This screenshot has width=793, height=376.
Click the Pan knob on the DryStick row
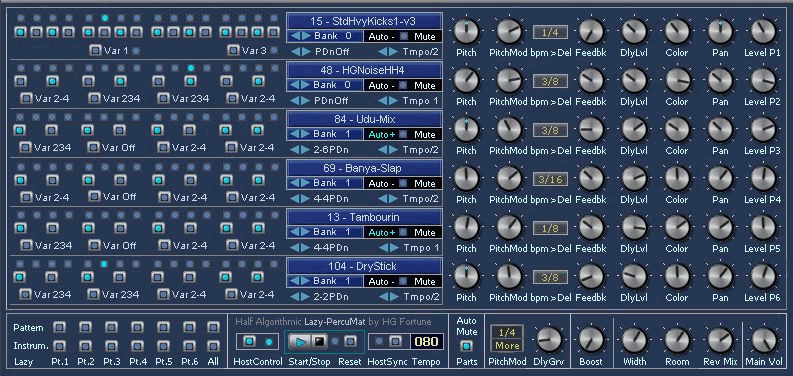pyautogui.click(x=720, y=277)
